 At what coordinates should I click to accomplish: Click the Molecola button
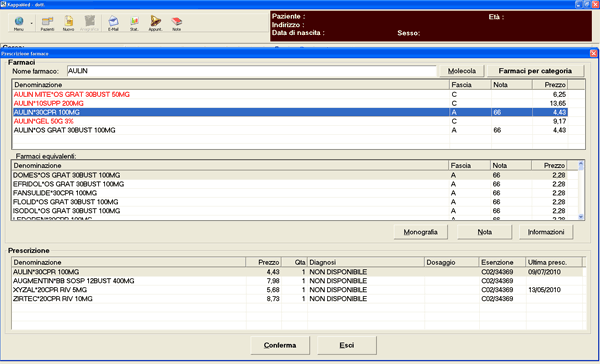pyautogui.click(x=462, y=71)
